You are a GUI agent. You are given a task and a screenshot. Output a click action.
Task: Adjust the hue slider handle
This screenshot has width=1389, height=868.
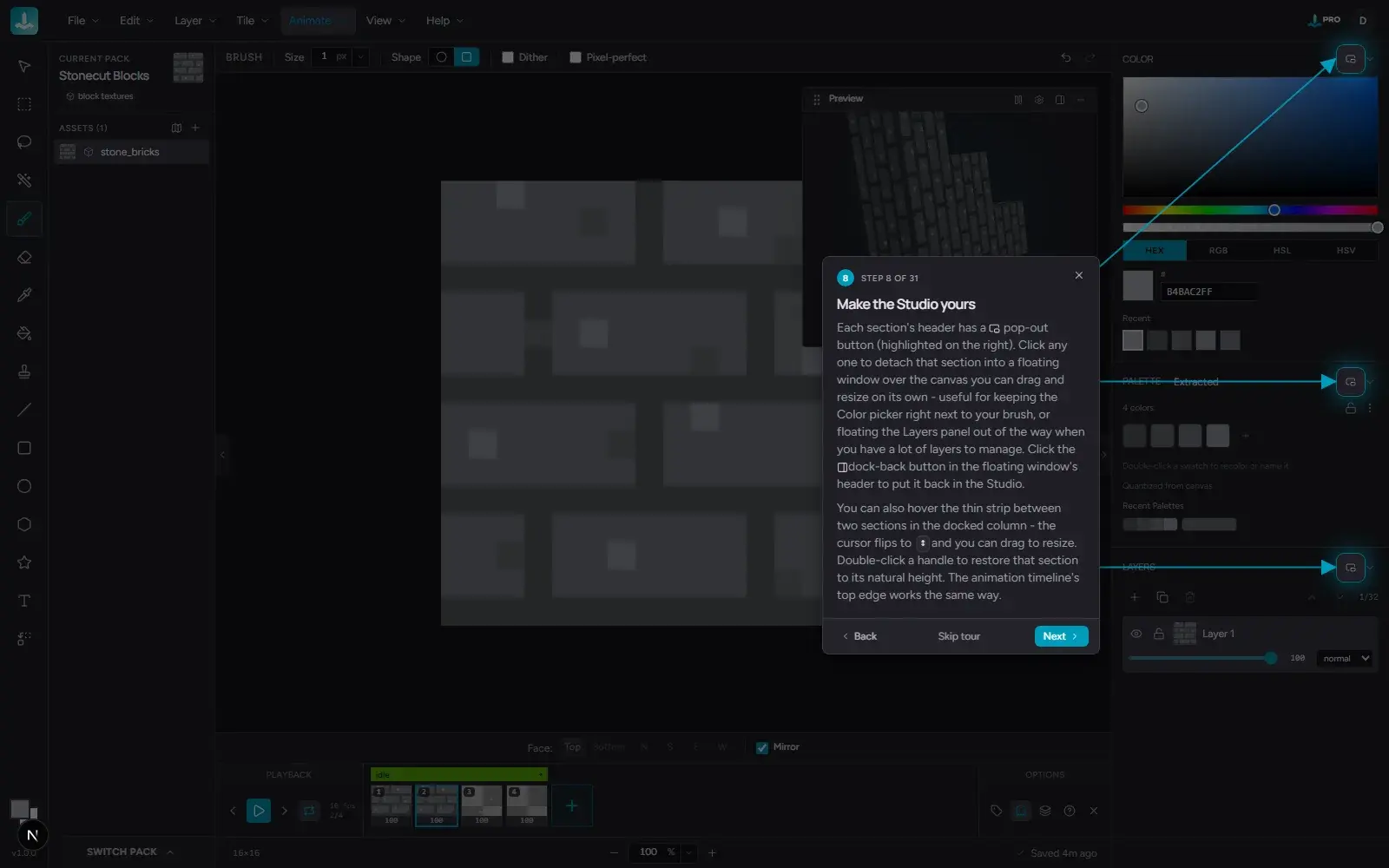point(1274,210)
